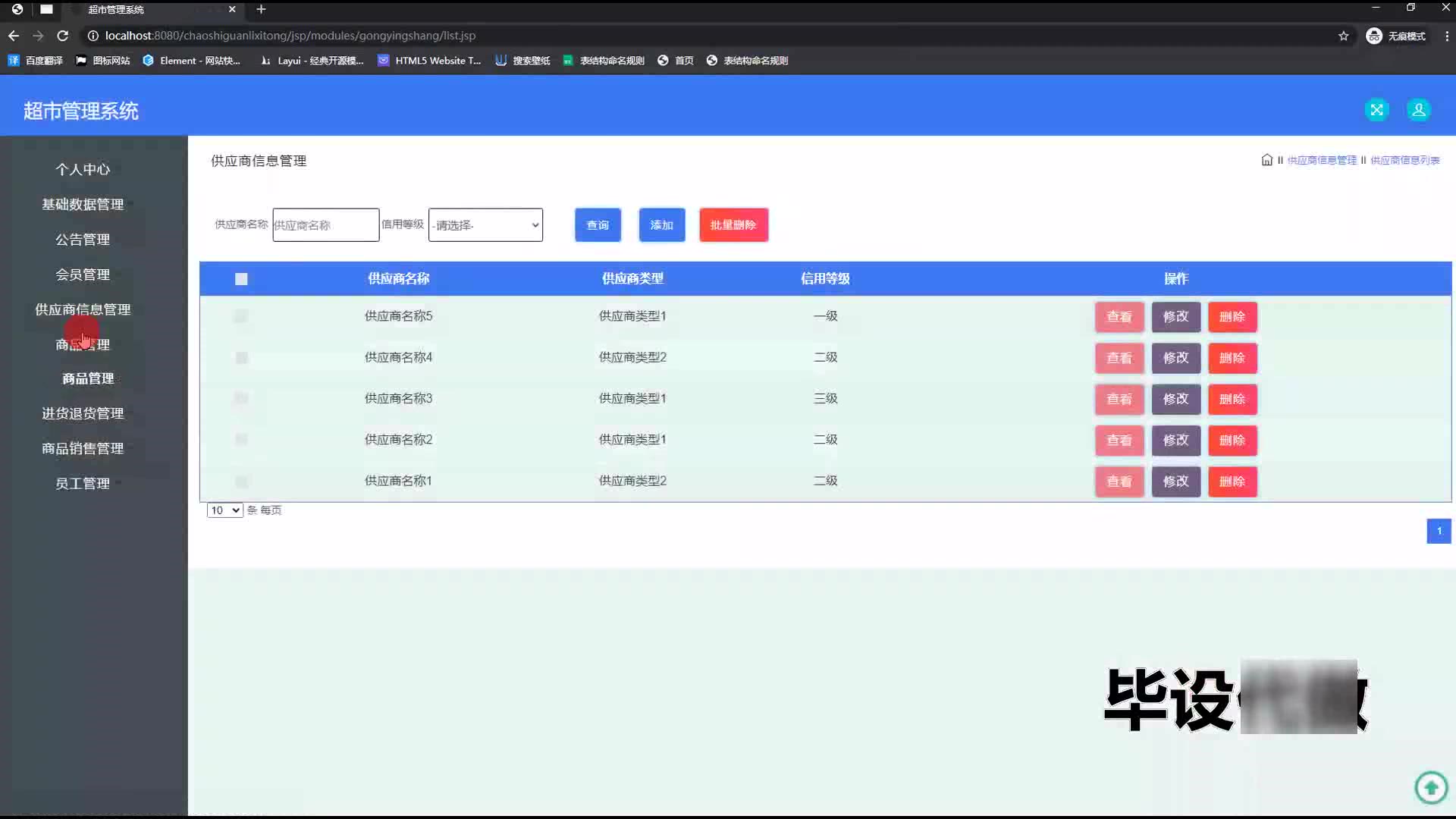View details of 供应商名称5
Screen dimensions: 1456x819
tap(1119, 317)
